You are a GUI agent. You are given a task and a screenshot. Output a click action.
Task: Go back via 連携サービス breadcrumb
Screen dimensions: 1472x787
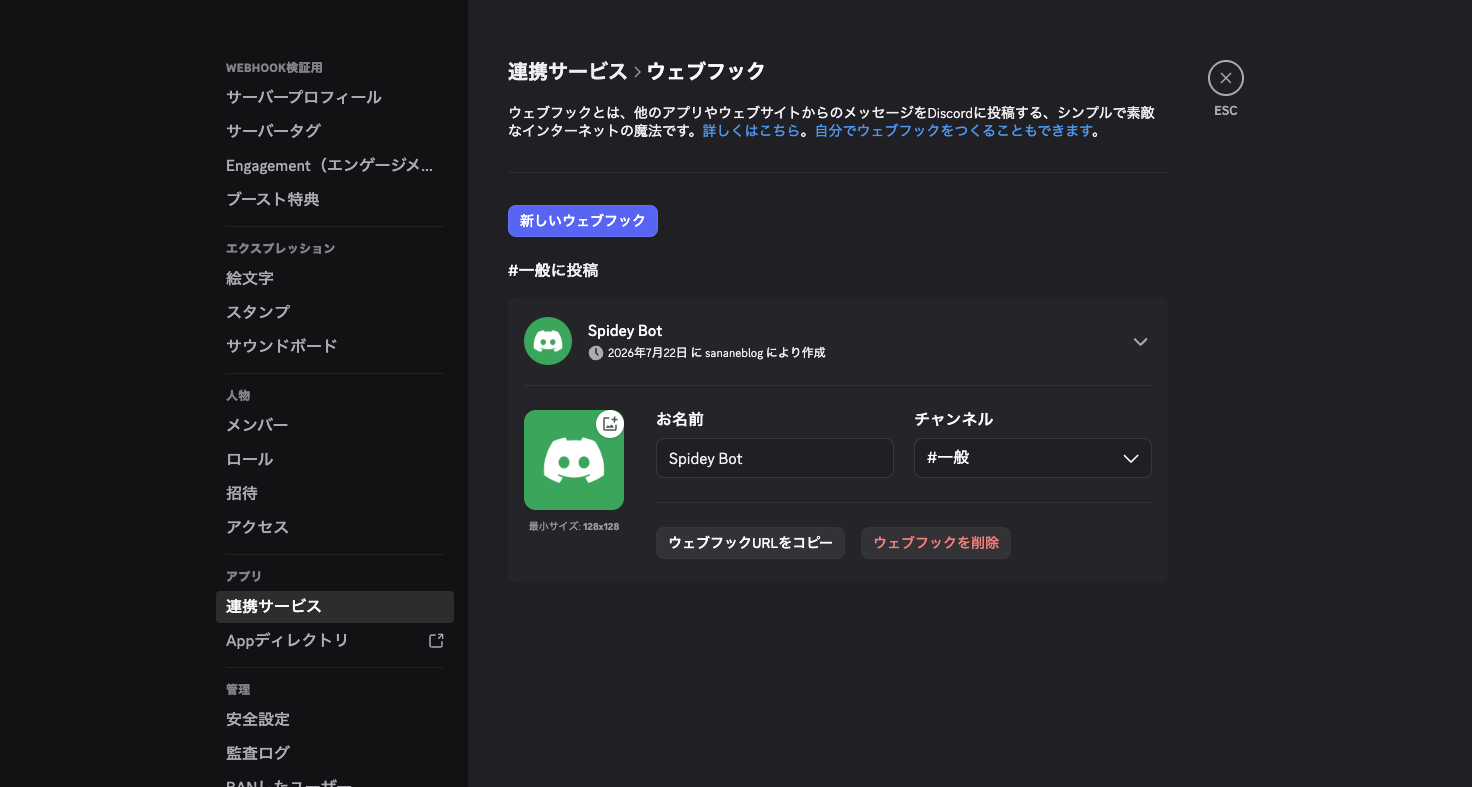click(568, 71)
